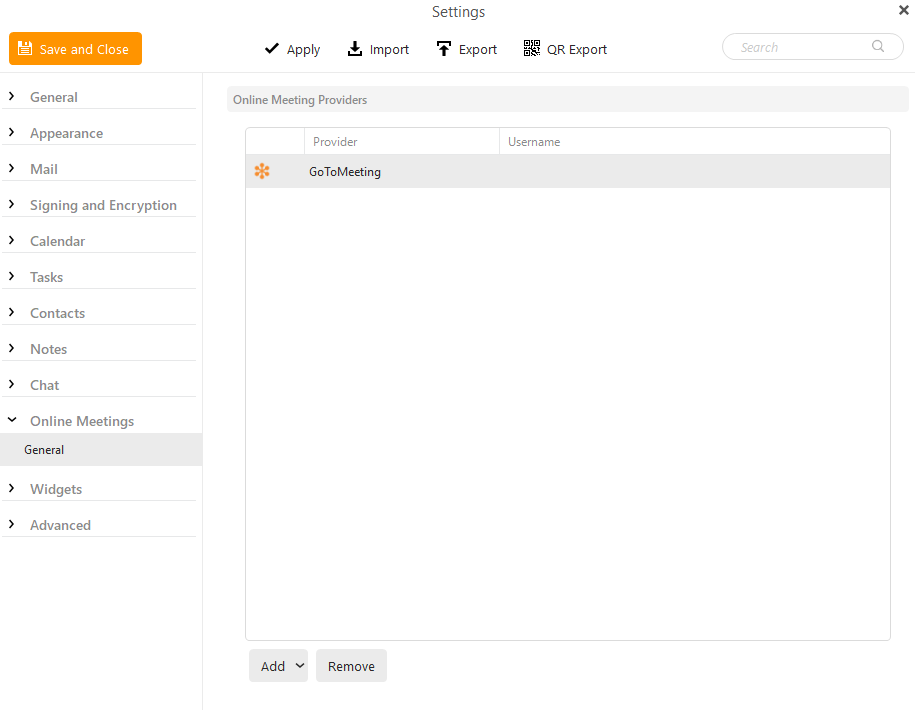The height and width of the screenshot is (710, 915).
Task: Expand the Notes section chevron
Action: pos(11,348)
